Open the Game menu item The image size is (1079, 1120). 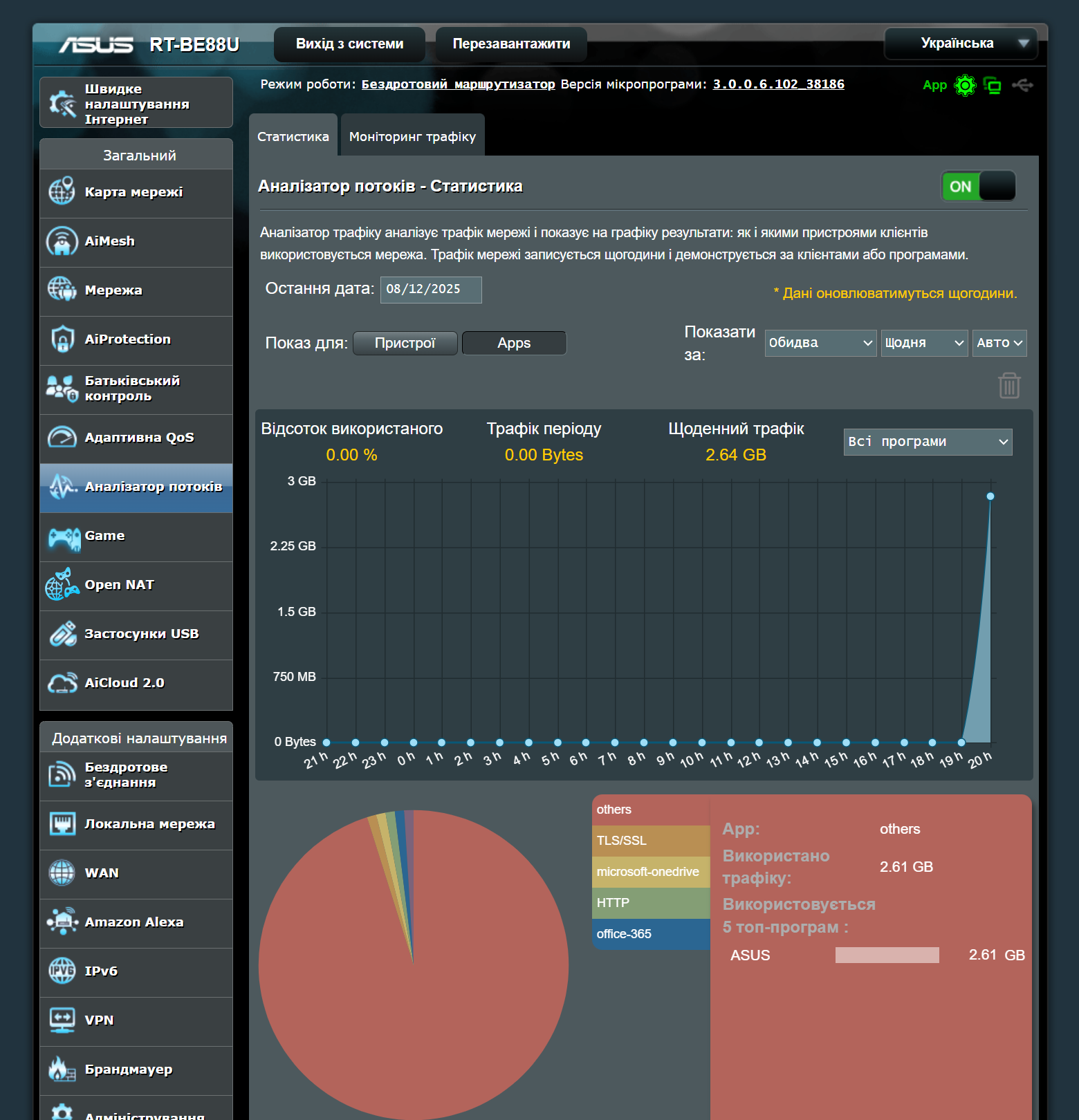(x=136, y=537)
